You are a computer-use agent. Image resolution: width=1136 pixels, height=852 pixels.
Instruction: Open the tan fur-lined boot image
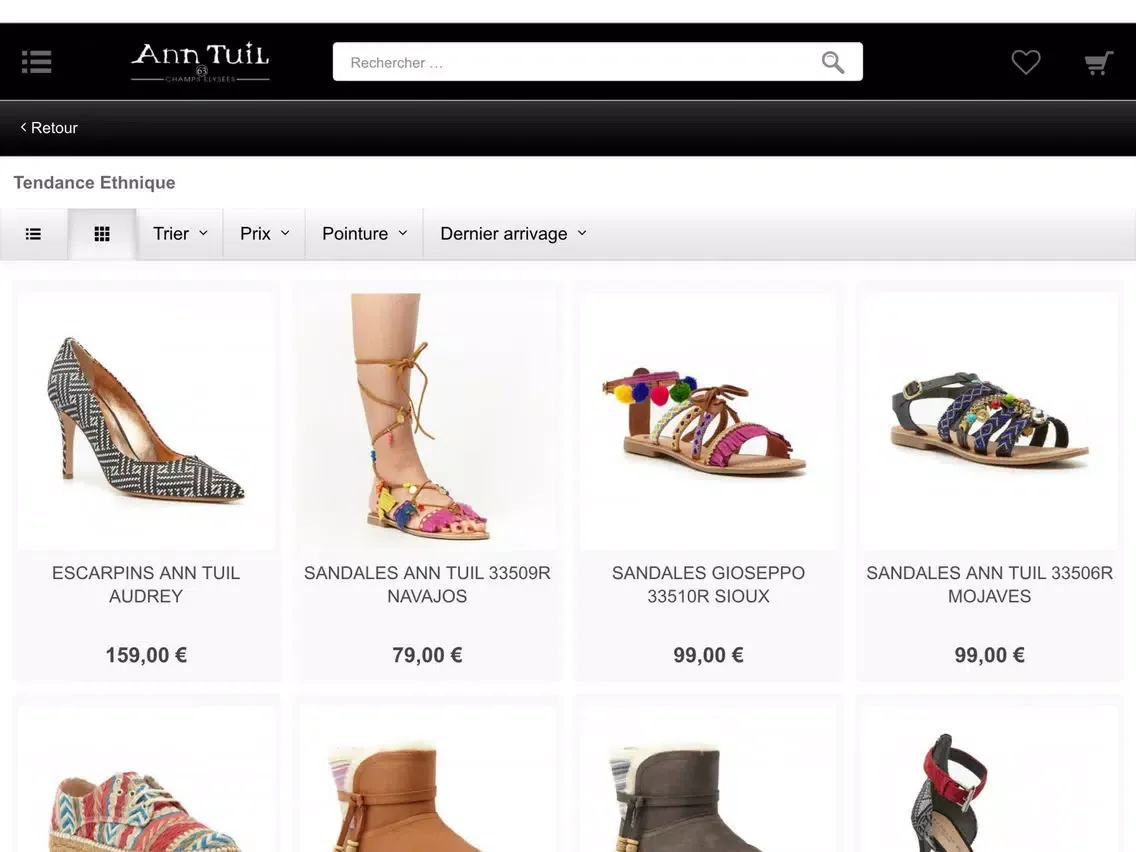click(427, 780)
